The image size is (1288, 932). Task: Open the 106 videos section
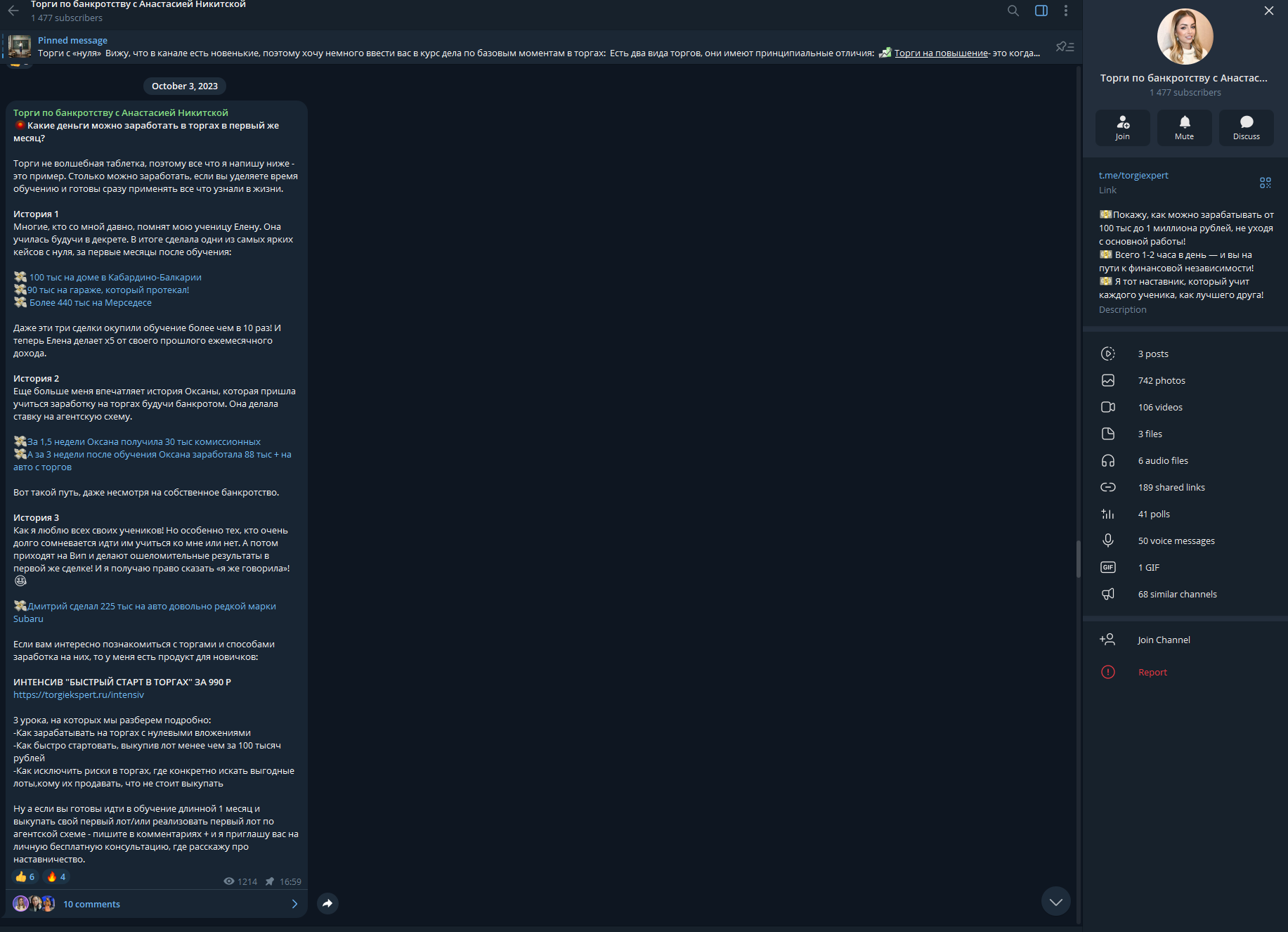coord(1185,407)
